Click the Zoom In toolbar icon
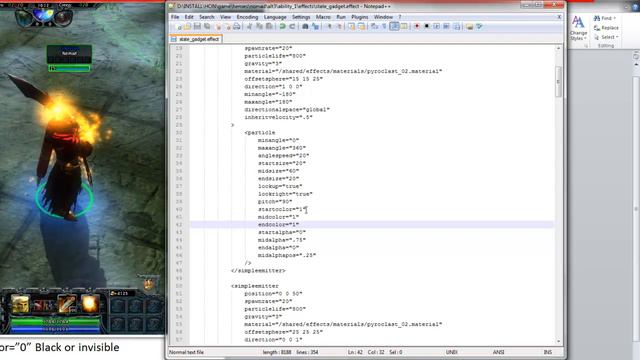 [x=329, y=27]
